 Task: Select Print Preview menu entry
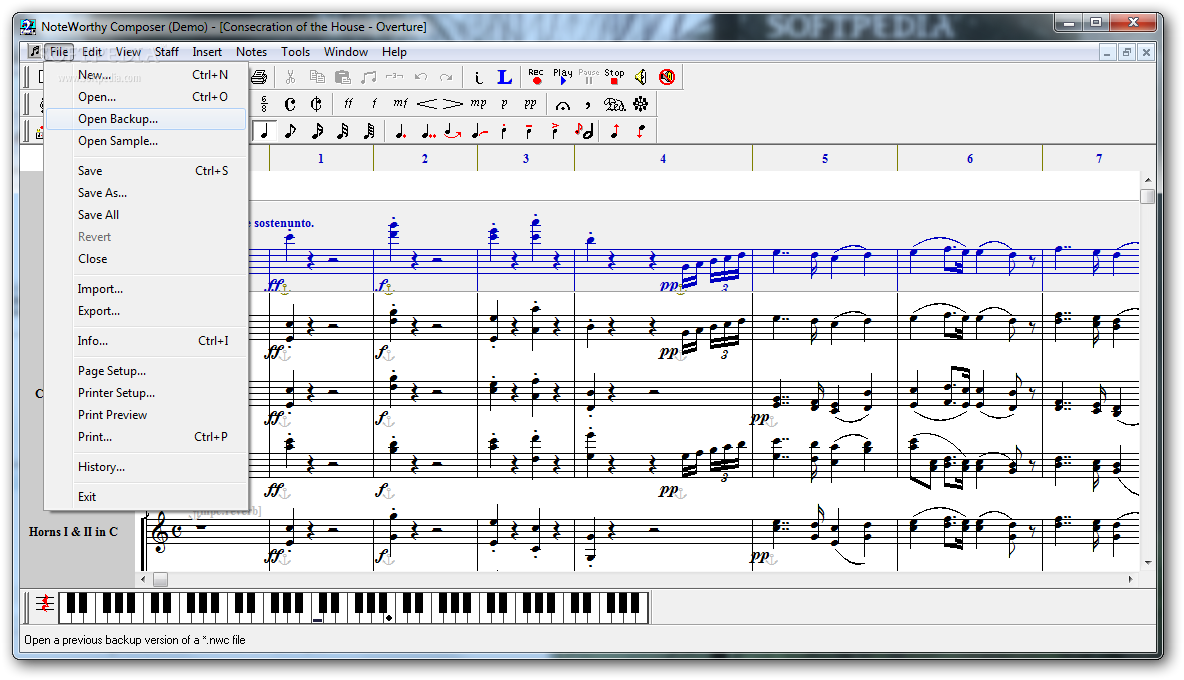point(146,415)
